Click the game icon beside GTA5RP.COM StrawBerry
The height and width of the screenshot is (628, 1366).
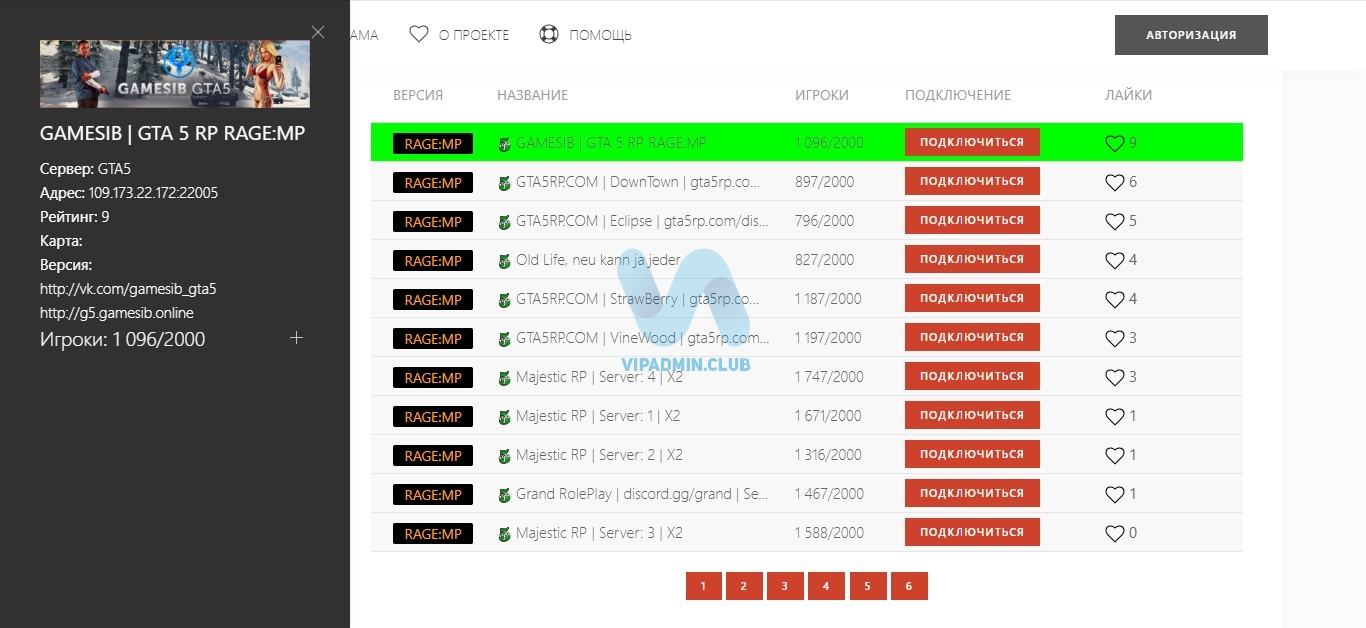click(x=504, y=300)
